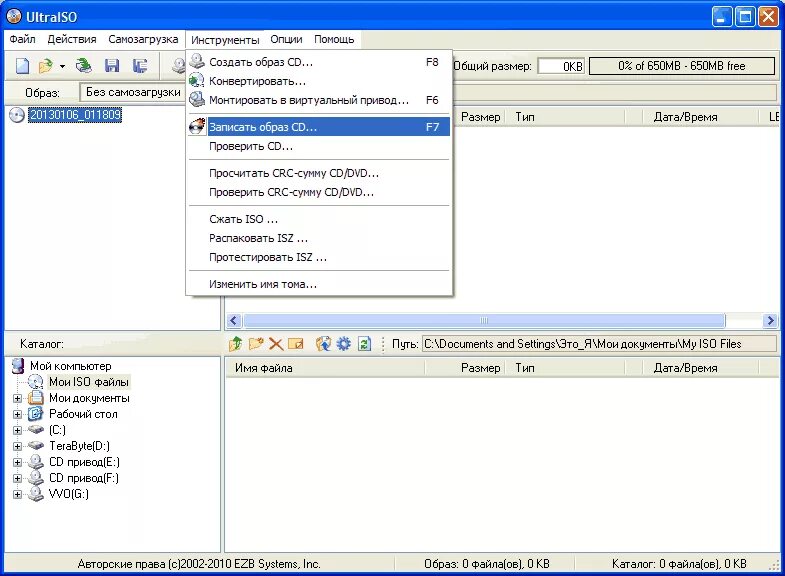The width and height of the screenshot is (785, 576).
Task: Expand the (C:) drive node
Action: tap(18, 430)
